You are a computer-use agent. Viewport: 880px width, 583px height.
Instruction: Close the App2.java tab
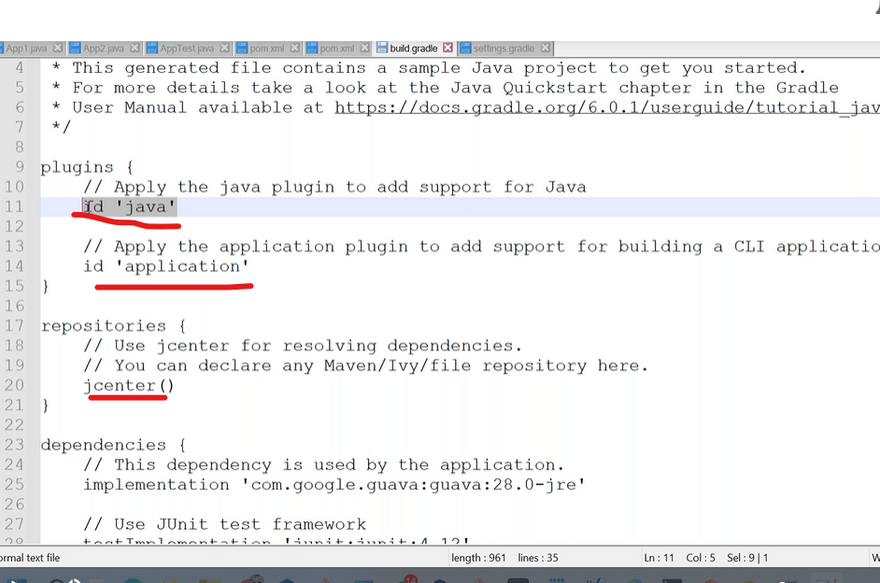(x=134, y=48)
